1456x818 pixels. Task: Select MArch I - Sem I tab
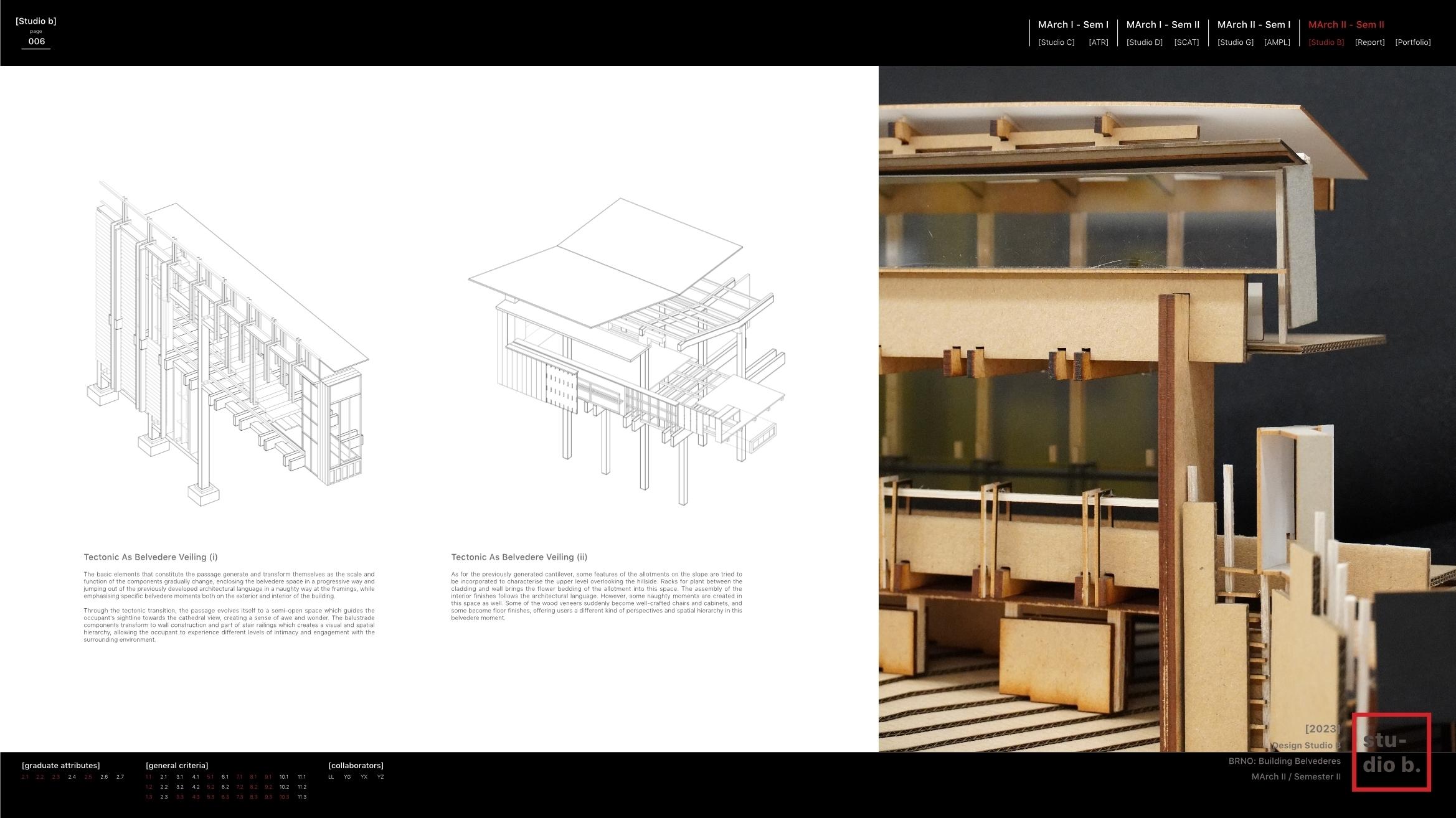click(1073, 25)
